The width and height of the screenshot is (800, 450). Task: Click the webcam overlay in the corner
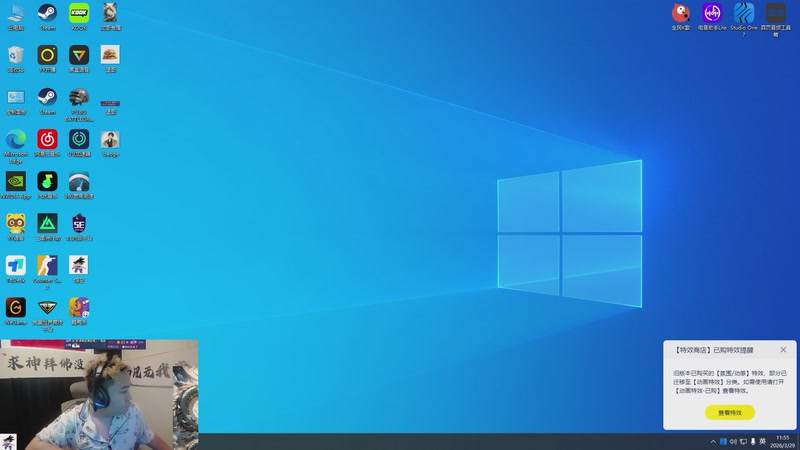tap(99, 394)
